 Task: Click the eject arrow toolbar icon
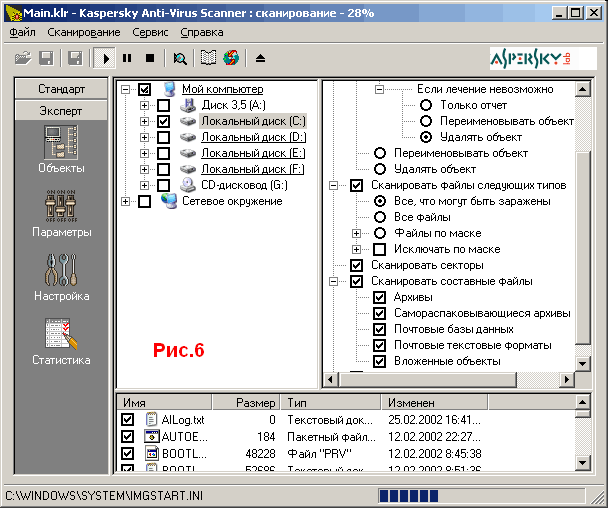click(x=260, y=58)
